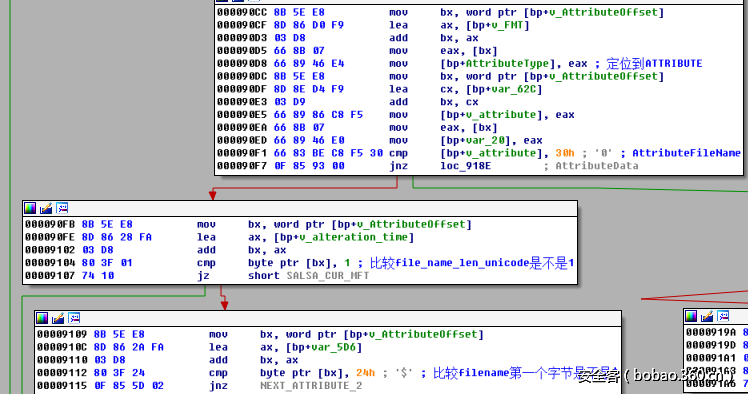Select the jump target label loc_918E
This screenshot has width=748, height=394.
coord(465,166)
